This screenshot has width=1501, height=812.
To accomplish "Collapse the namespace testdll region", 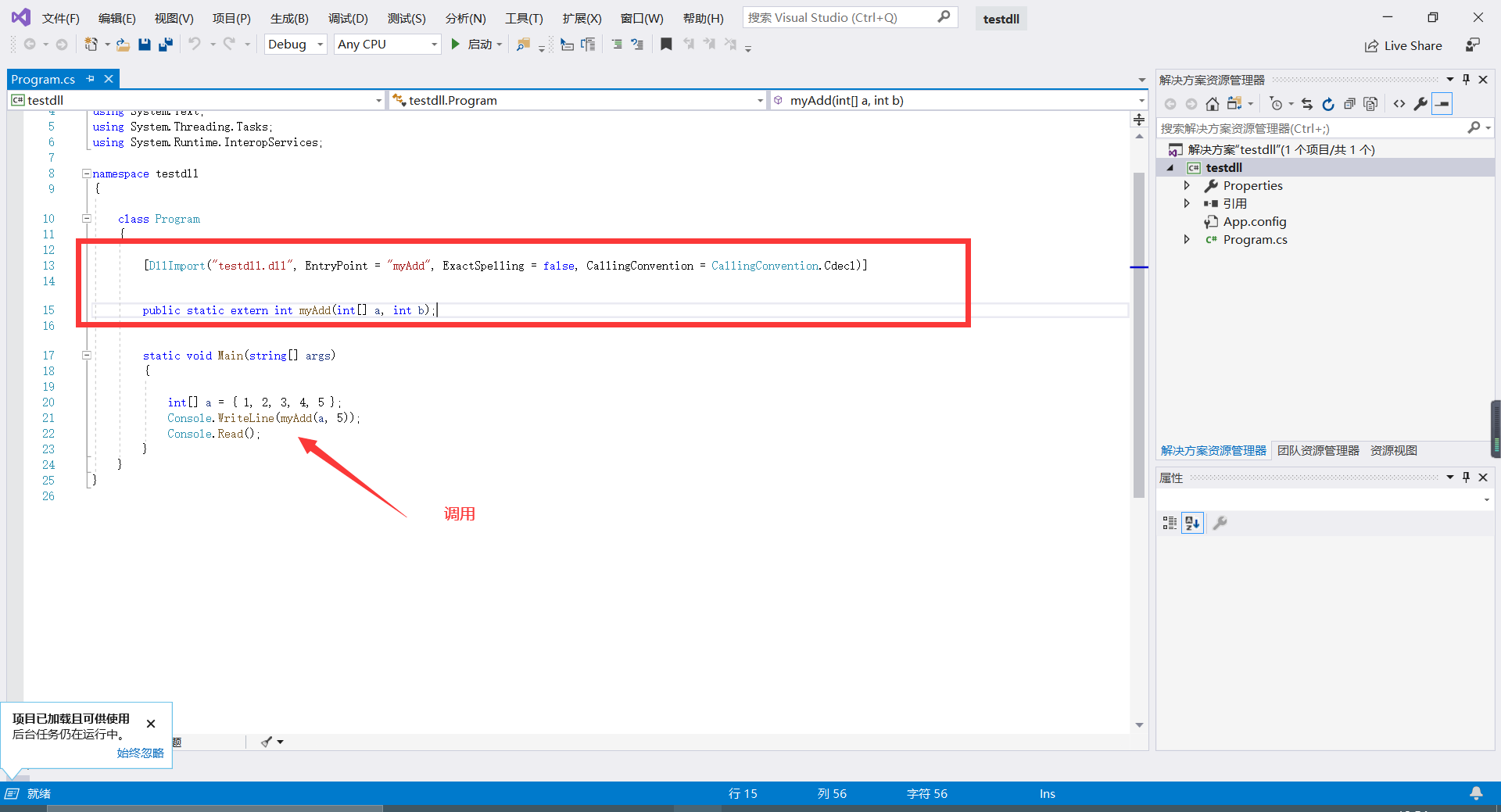I will click(87, 173).
